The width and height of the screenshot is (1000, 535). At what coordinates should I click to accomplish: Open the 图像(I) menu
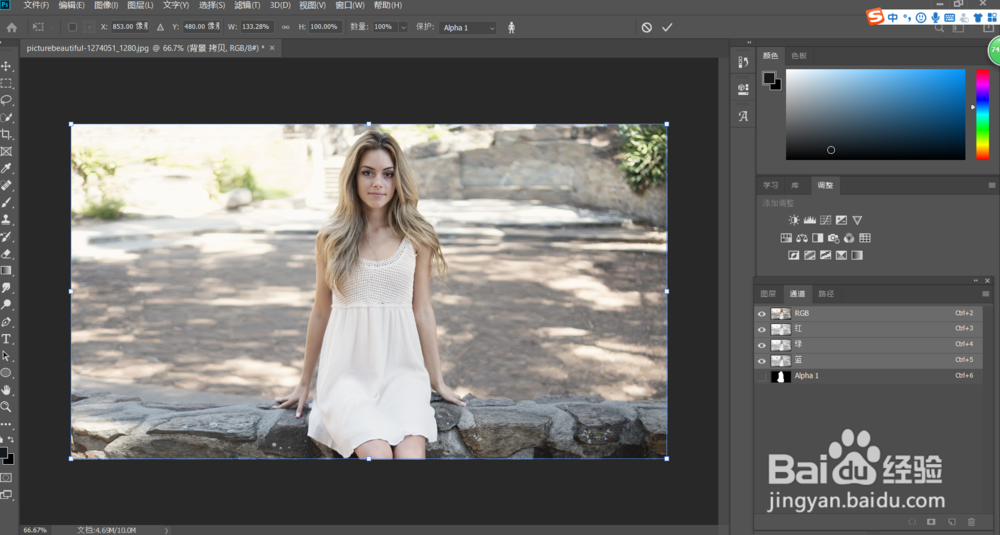(x=106, y=5)
